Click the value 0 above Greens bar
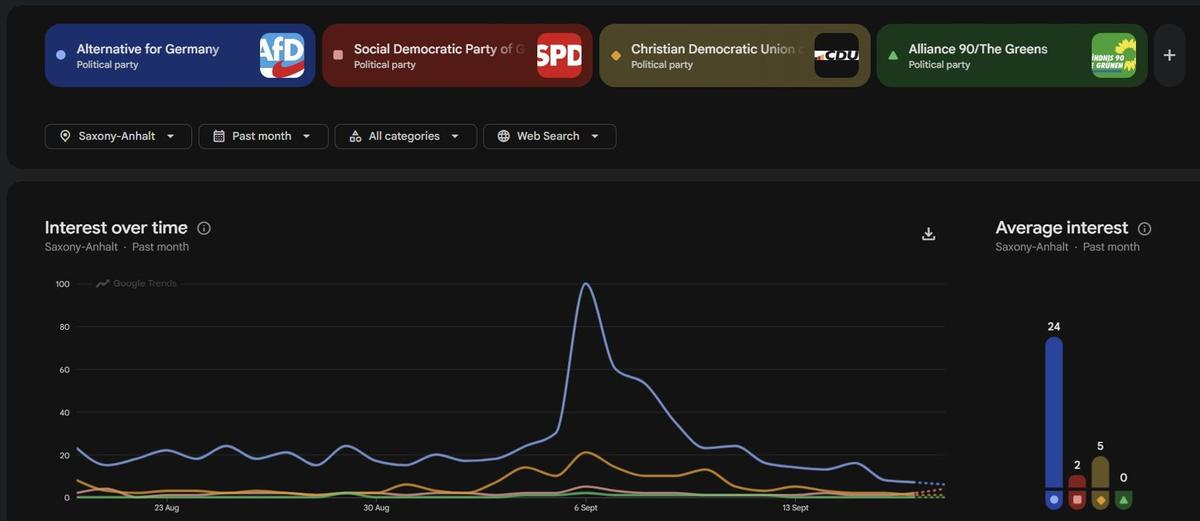Image resolution: width=1200 pixels, height=521 pixels. coord(1123,478)
